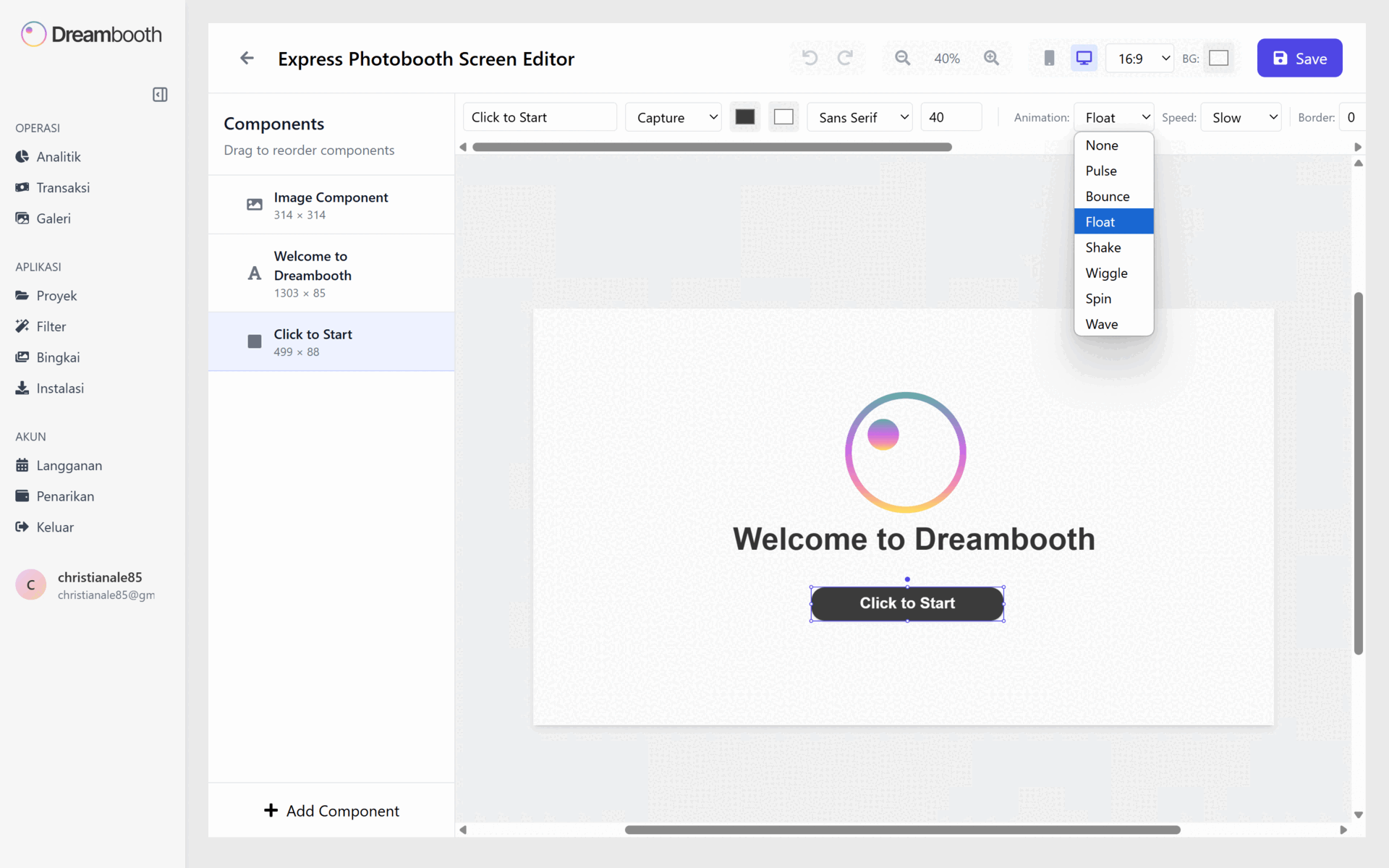1389x868 pixels.
Task: Click the user avatar with letter C
Action: click(x=31, y=585)
